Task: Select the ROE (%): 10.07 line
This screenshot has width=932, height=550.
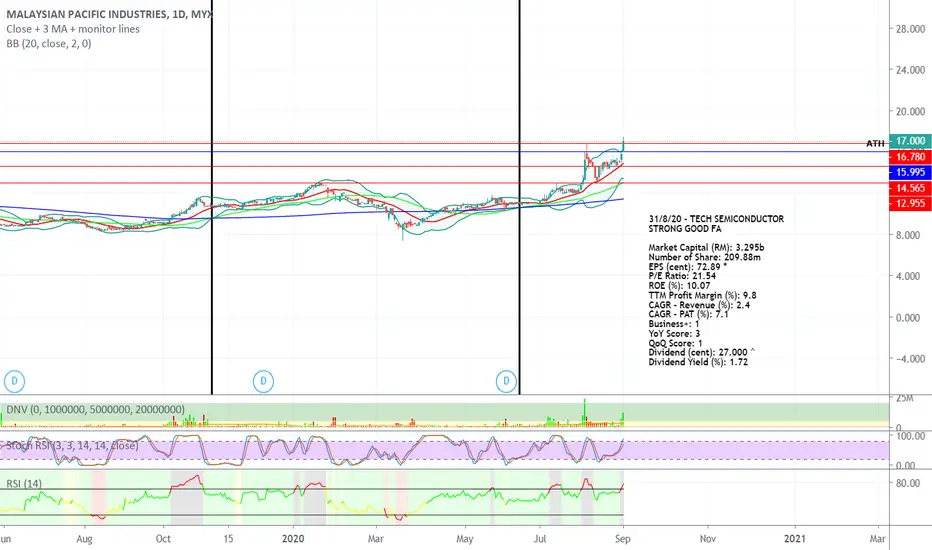Action: (x=679, y=285)
